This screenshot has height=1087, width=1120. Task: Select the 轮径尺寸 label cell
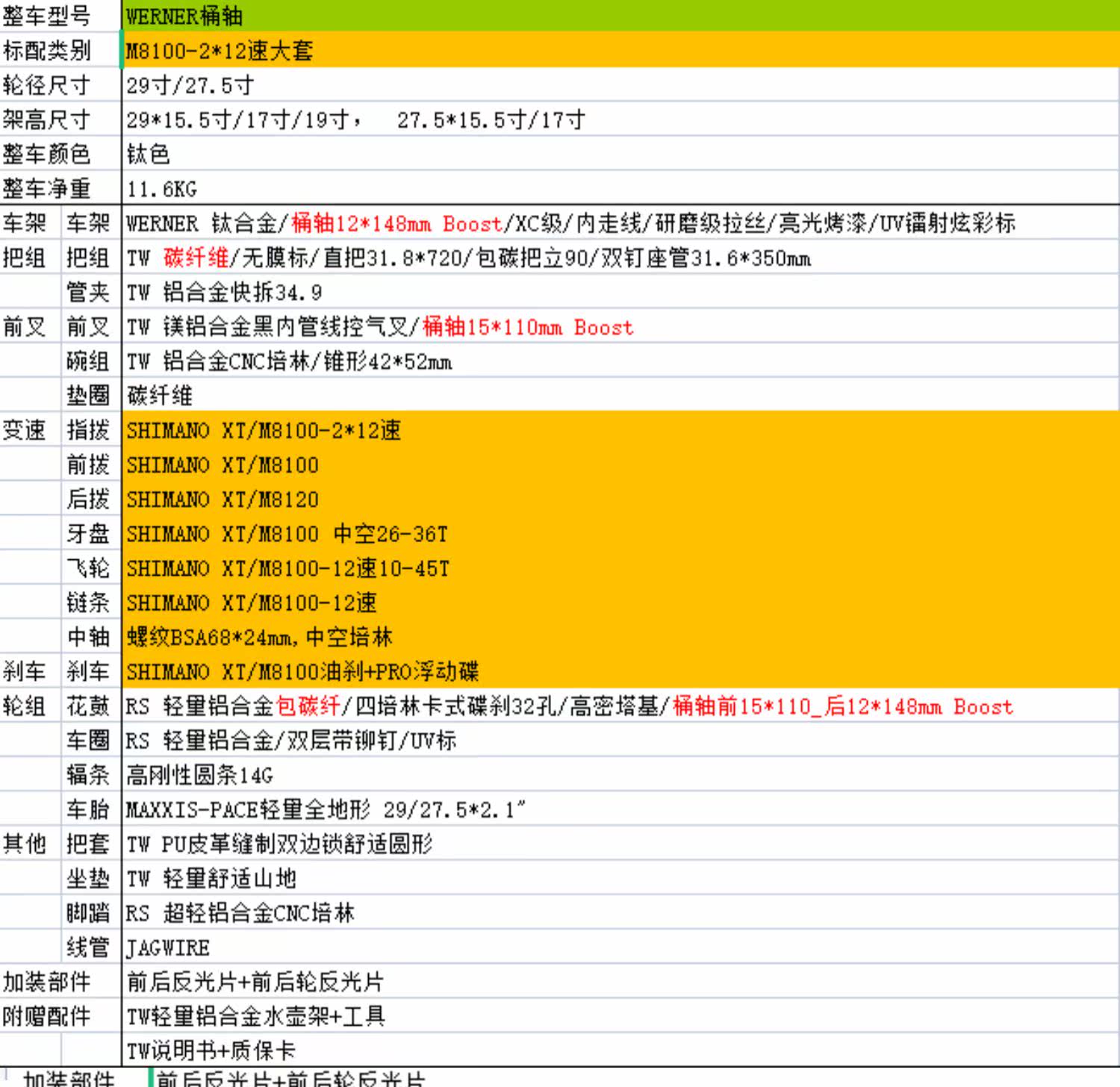point(60,84)
